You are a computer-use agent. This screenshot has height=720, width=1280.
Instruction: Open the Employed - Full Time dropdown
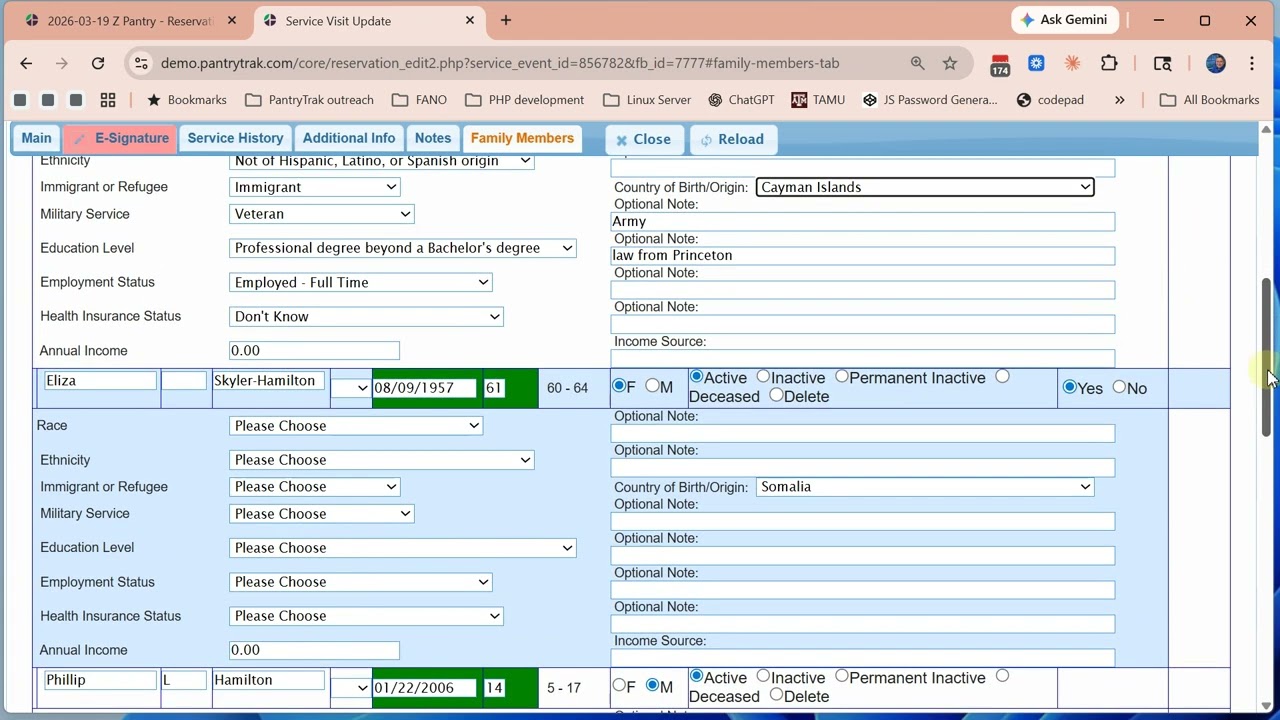(x=360, y=282)
